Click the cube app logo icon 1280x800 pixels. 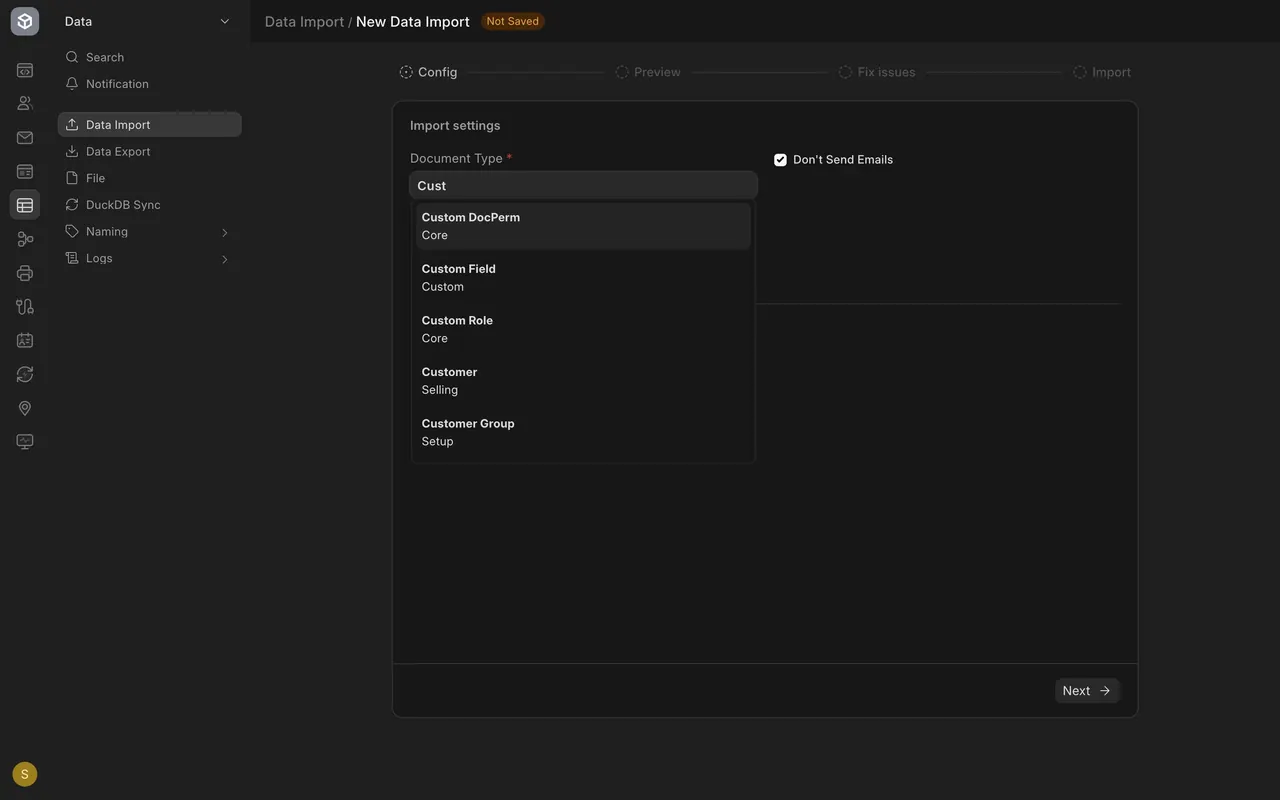coord(25,21)
